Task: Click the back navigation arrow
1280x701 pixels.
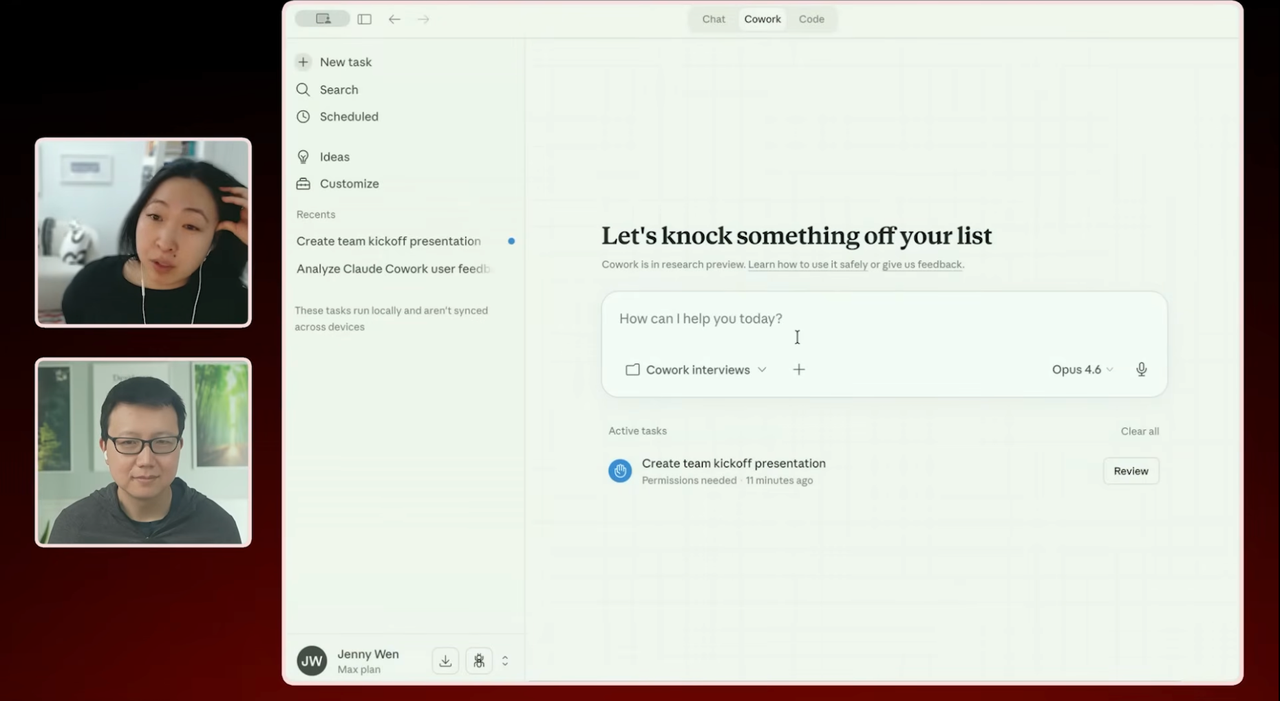Action: [x=394, y=19]
